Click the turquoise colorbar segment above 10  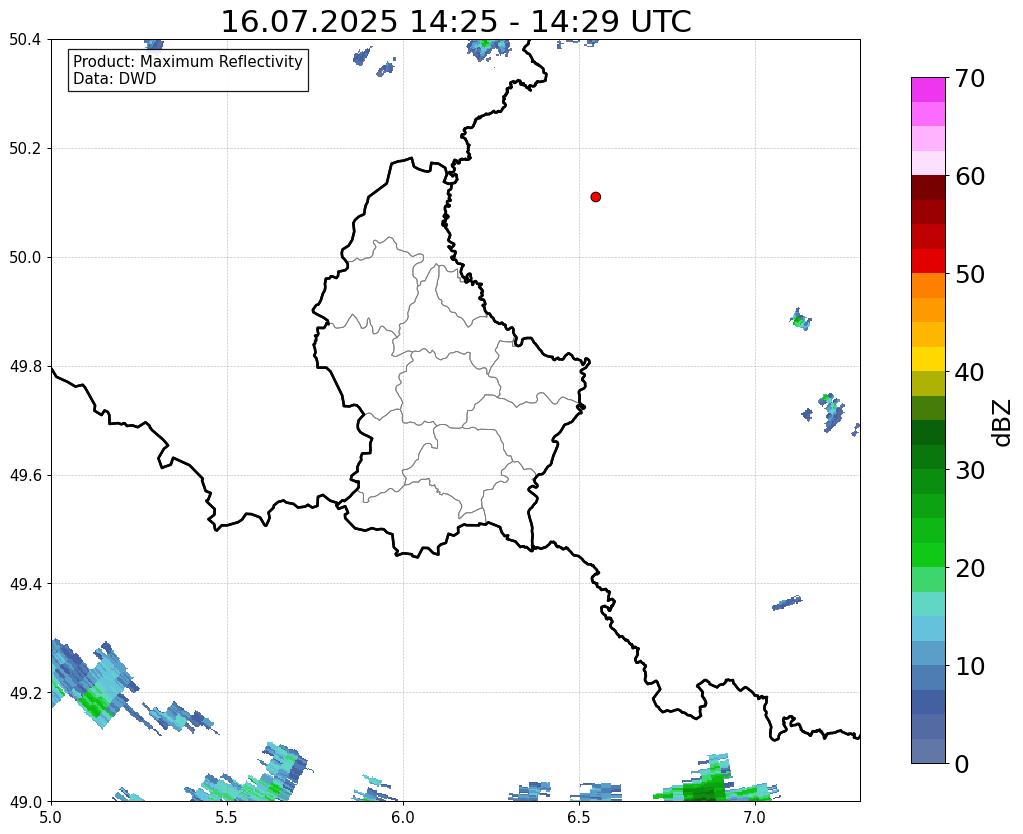pyautogui.click(x=928, y=604)
